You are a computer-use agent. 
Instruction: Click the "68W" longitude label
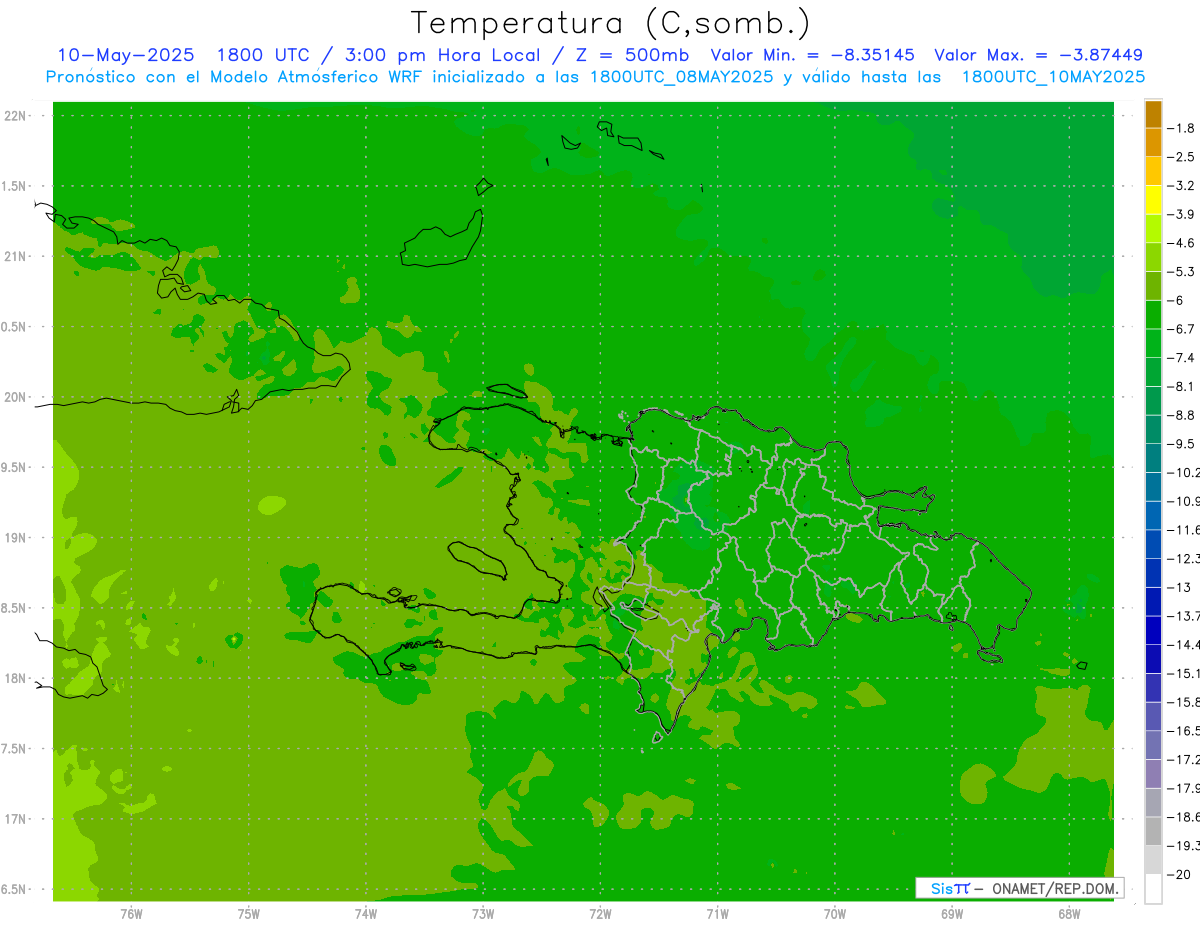[x=1068, y=914]
